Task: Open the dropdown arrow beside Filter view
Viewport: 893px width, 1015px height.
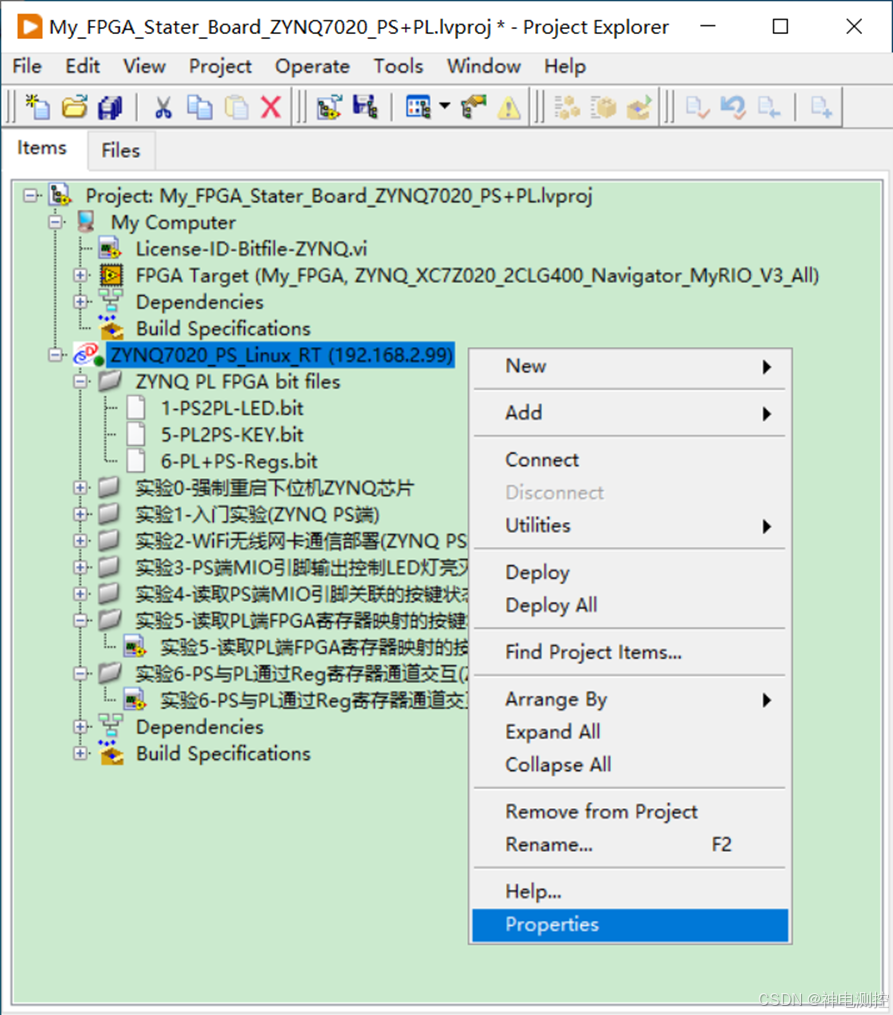Action: (x=445, y=106)
